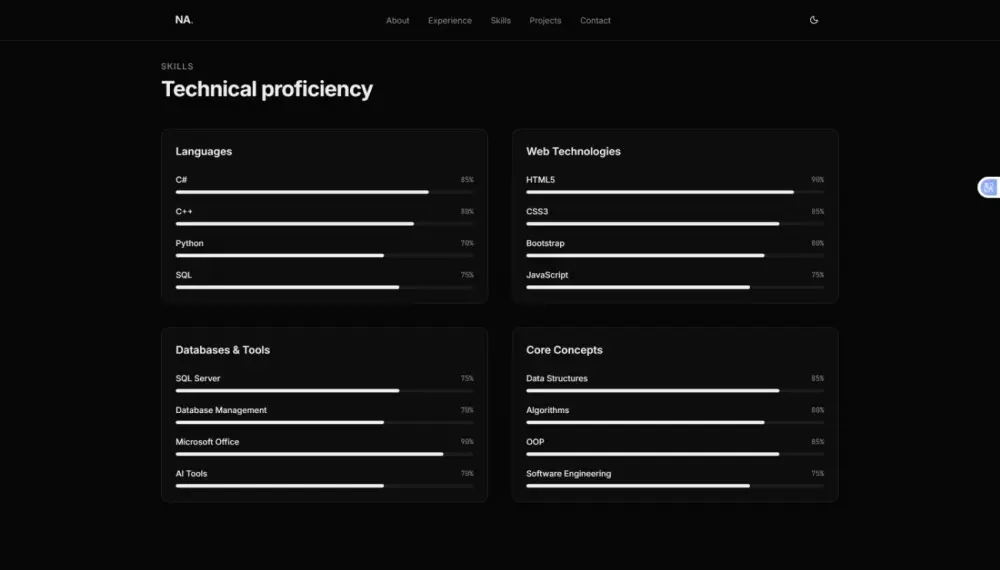This screenshot has width=1000, height=570.
Task: Click the "C++" skill label
Action: 184,212
